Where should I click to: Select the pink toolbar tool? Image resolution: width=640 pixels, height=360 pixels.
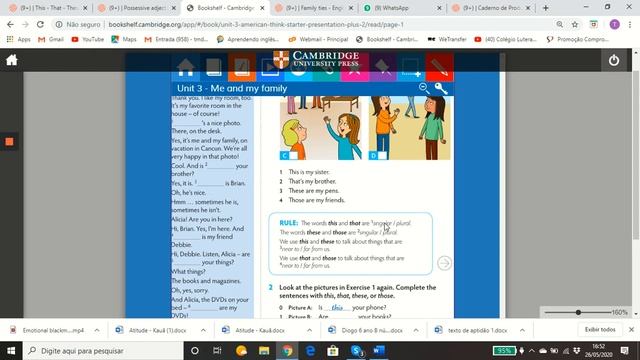(x=355, y=67)
